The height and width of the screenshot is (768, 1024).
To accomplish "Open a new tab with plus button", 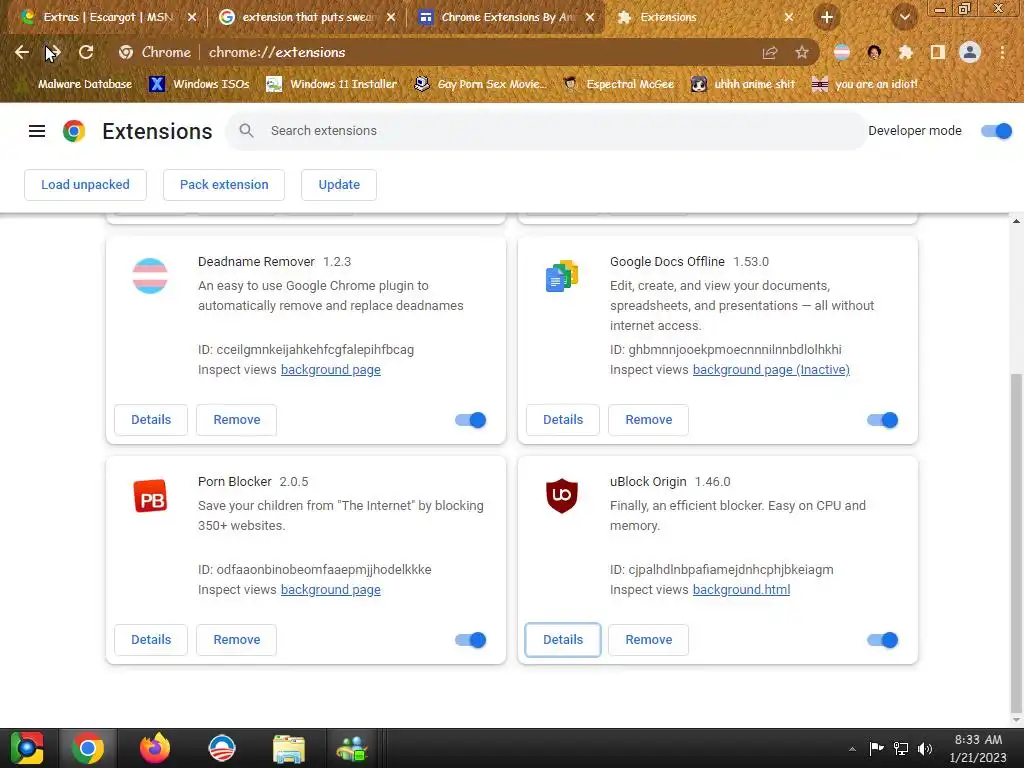I will point(827,18).
